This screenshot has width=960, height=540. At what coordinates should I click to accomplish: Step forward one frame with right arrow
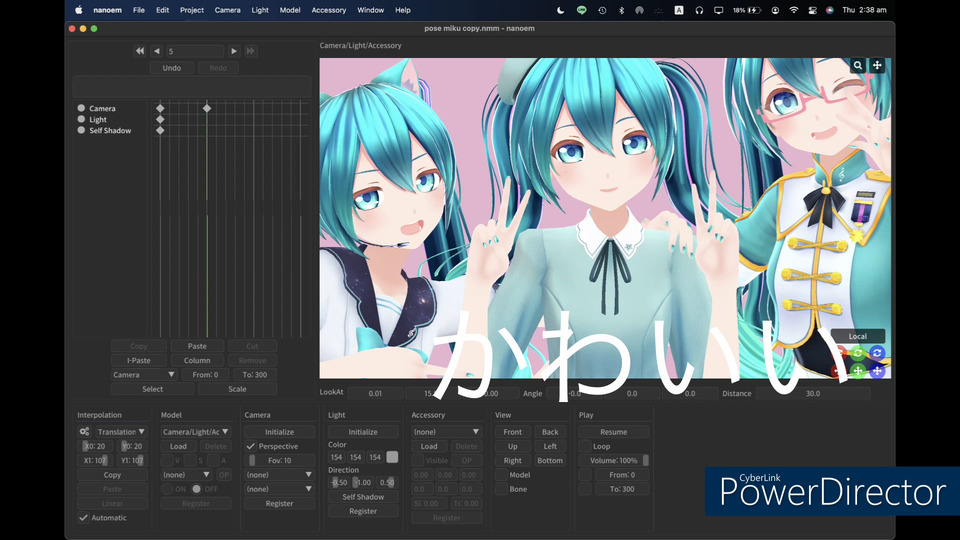[x=234, y=51]
